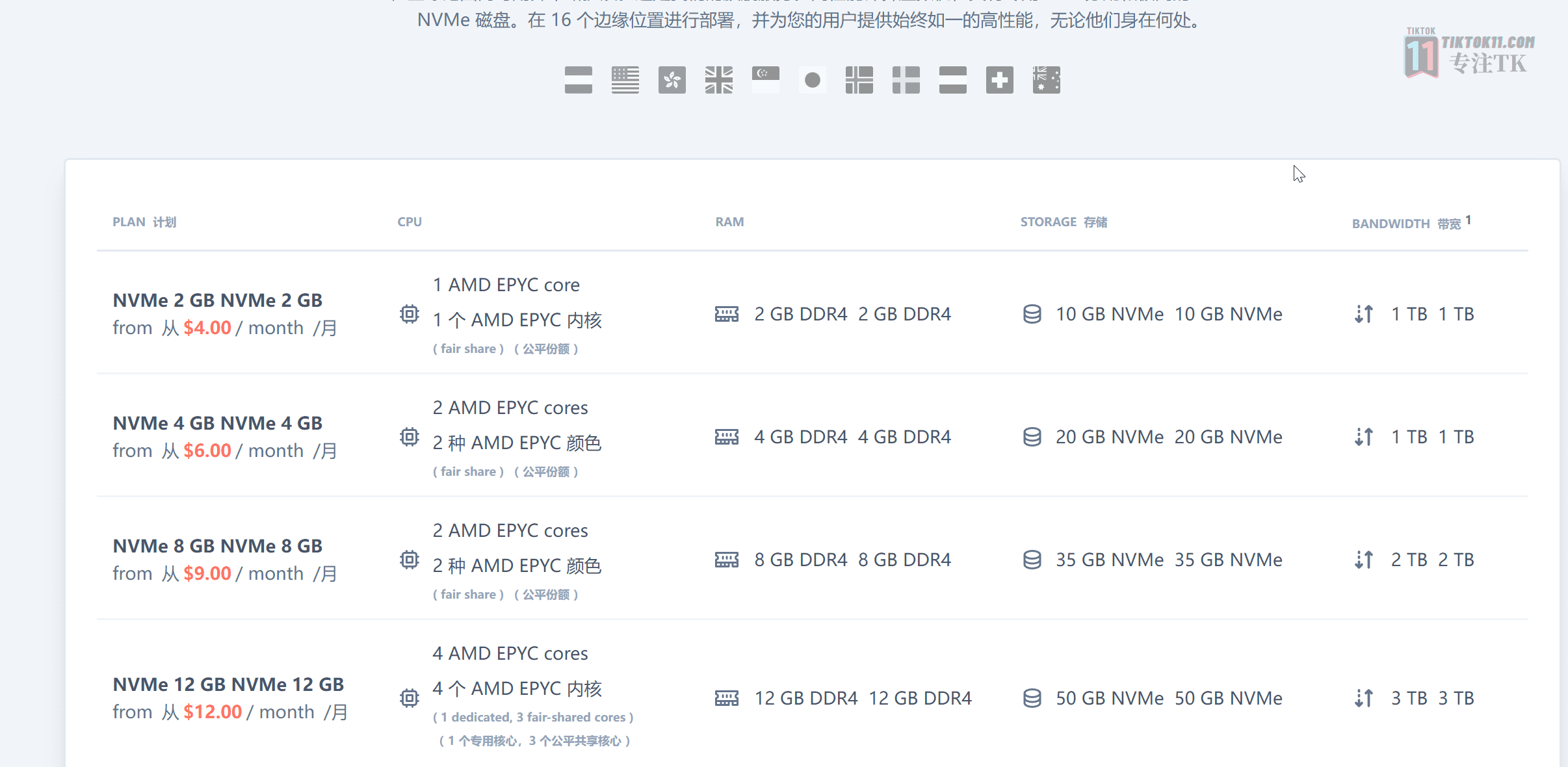Image resolution: width=1568 pixels, height=767 pixels.
Task: Click the disk storage icon next to 20 GB NVMe
Action: pyautogui.click(x=1032, y=437)
